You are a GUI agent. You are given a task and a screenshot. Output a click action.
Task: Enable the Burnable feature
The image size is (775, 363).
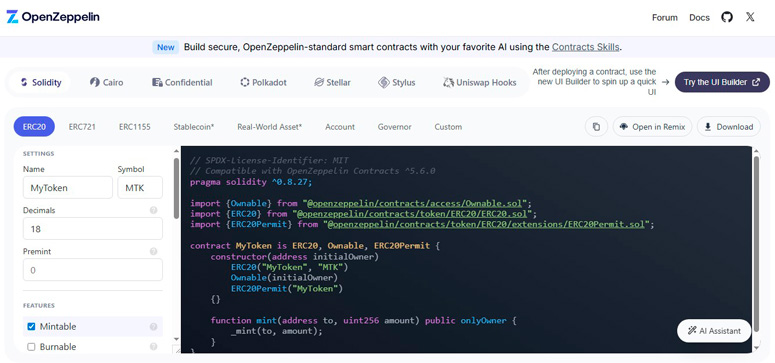pyautogui.click(x=31, y=347)
